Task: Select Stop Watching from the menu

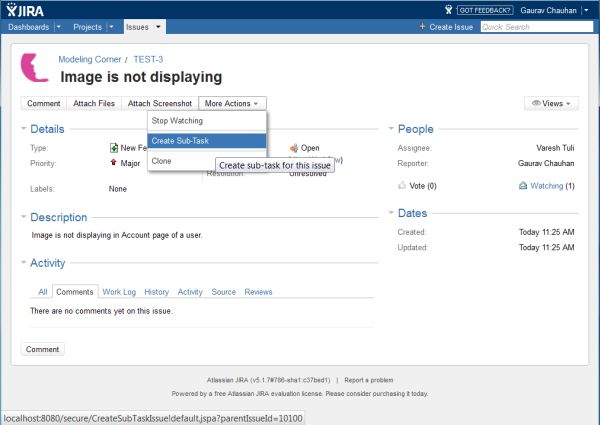Action: [207, 121]
